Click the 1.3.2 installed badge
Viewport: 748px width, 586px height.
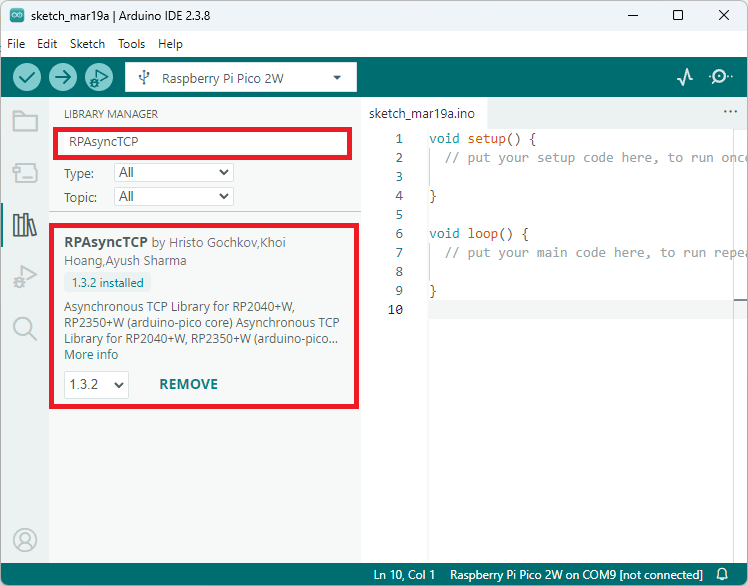pyautogui.click(x=107, y=283)
